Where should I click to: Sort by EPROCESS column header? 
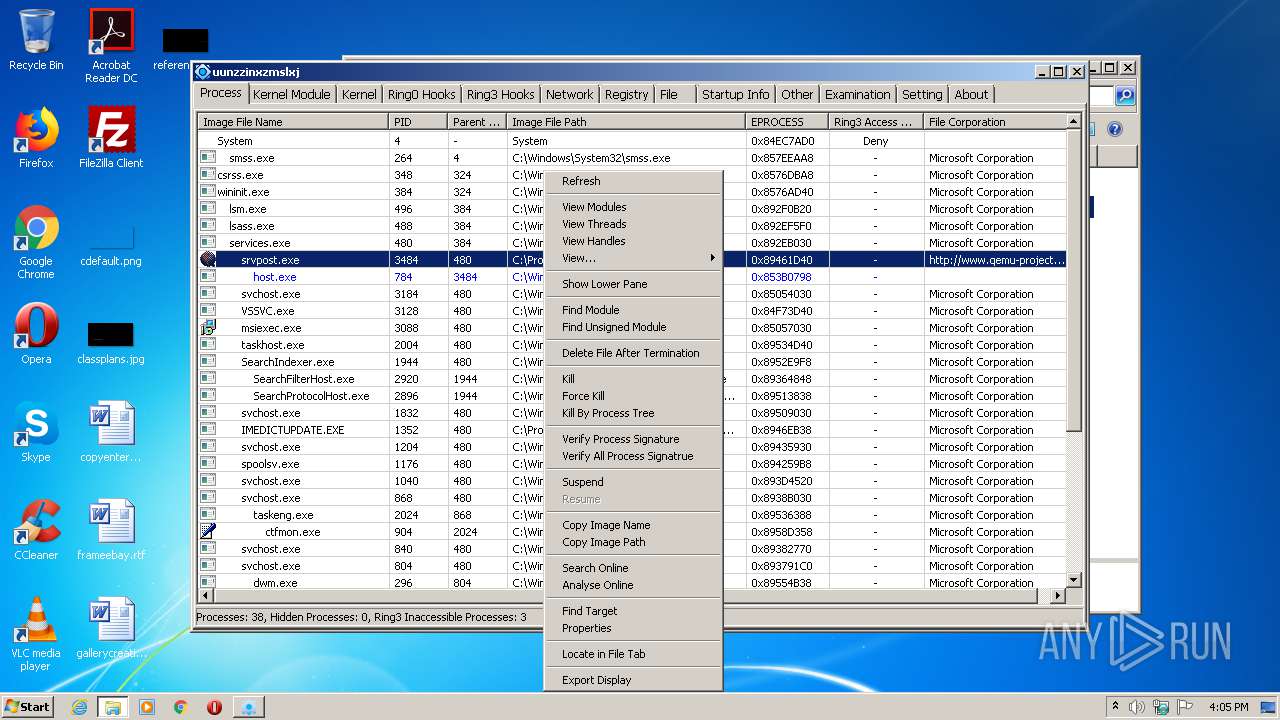(x=787, y=122)
